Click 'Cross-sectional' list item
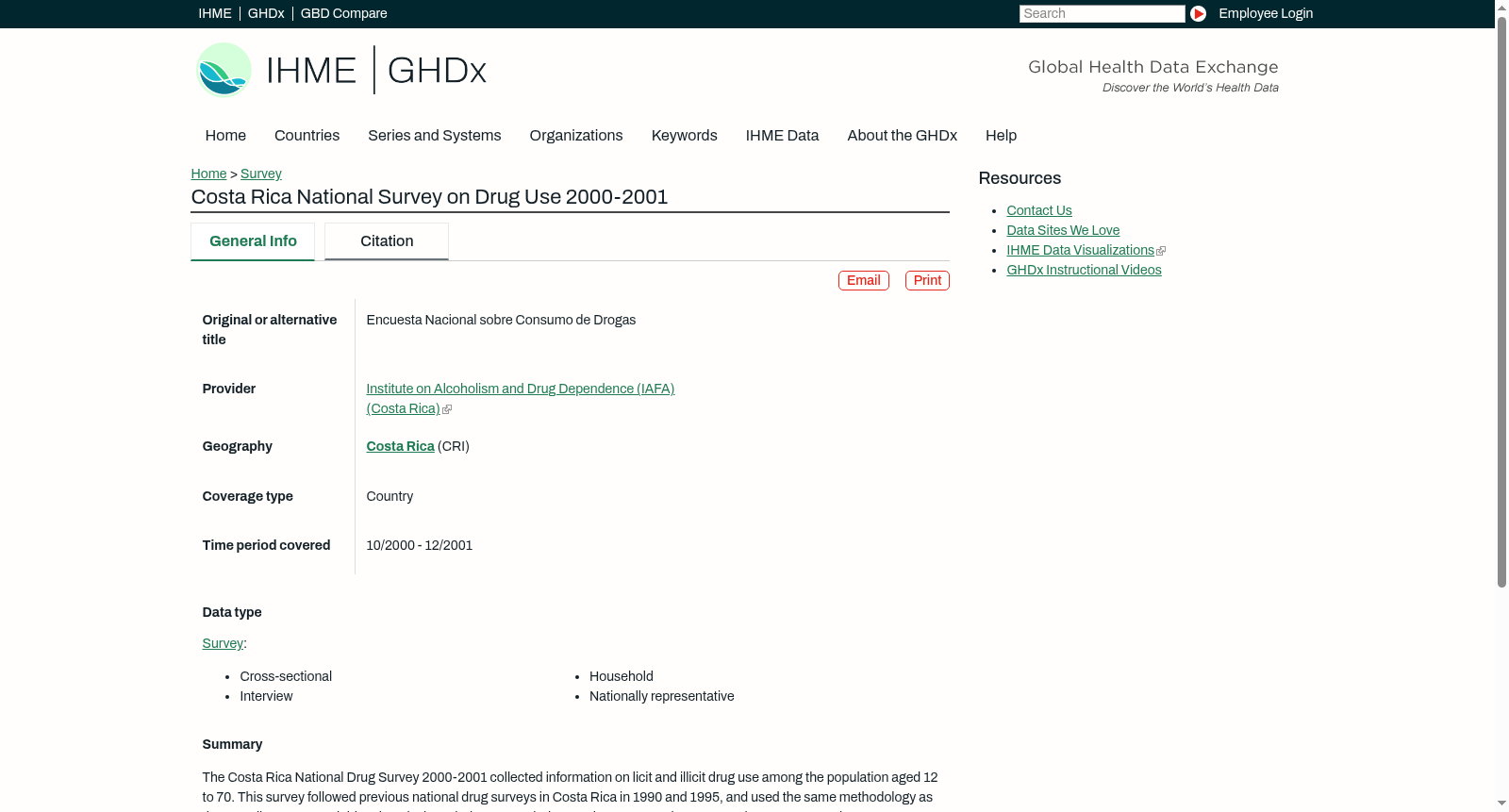Screen dimensions: 1509x812 click(286, 676)
